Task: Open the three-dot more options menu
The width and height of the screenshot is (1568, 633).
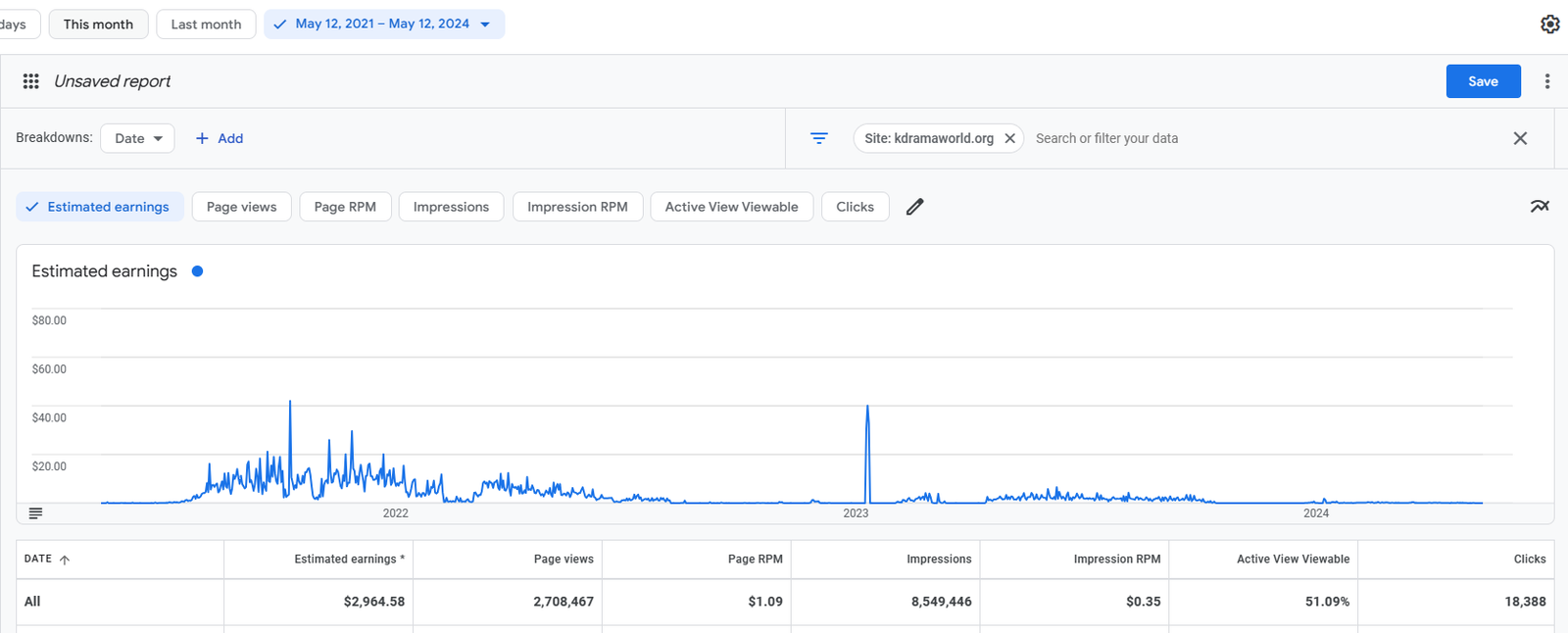Action: point(1547,81)
